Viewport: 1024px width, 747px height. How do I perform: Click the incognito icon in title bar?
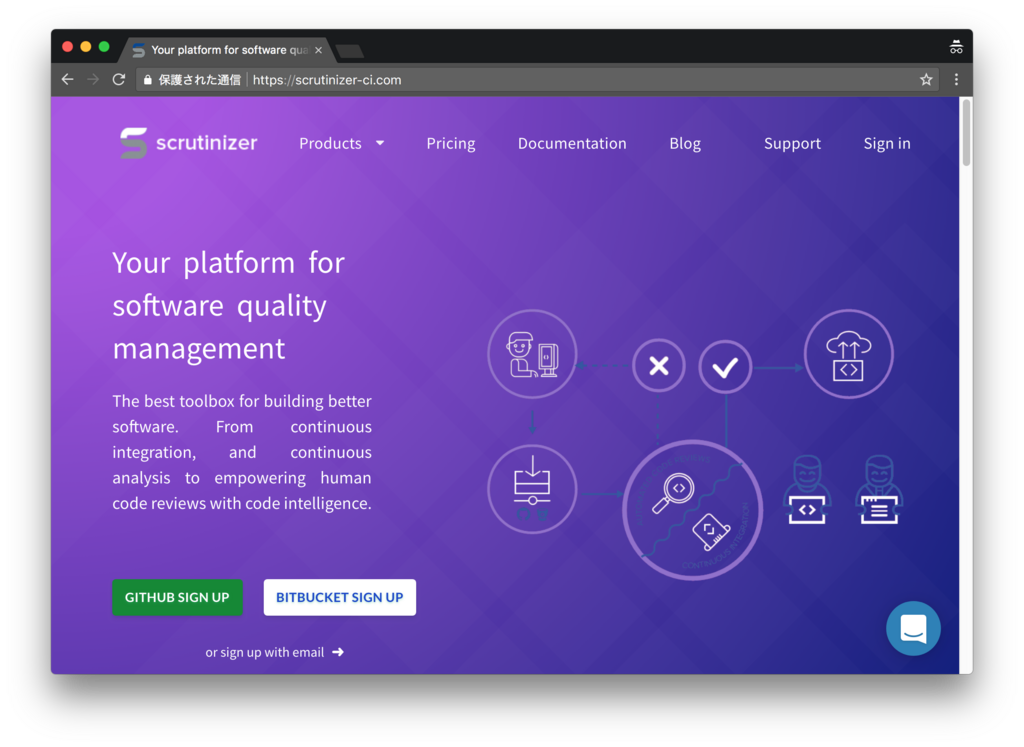pyautogui.click(x=956, y=47)
